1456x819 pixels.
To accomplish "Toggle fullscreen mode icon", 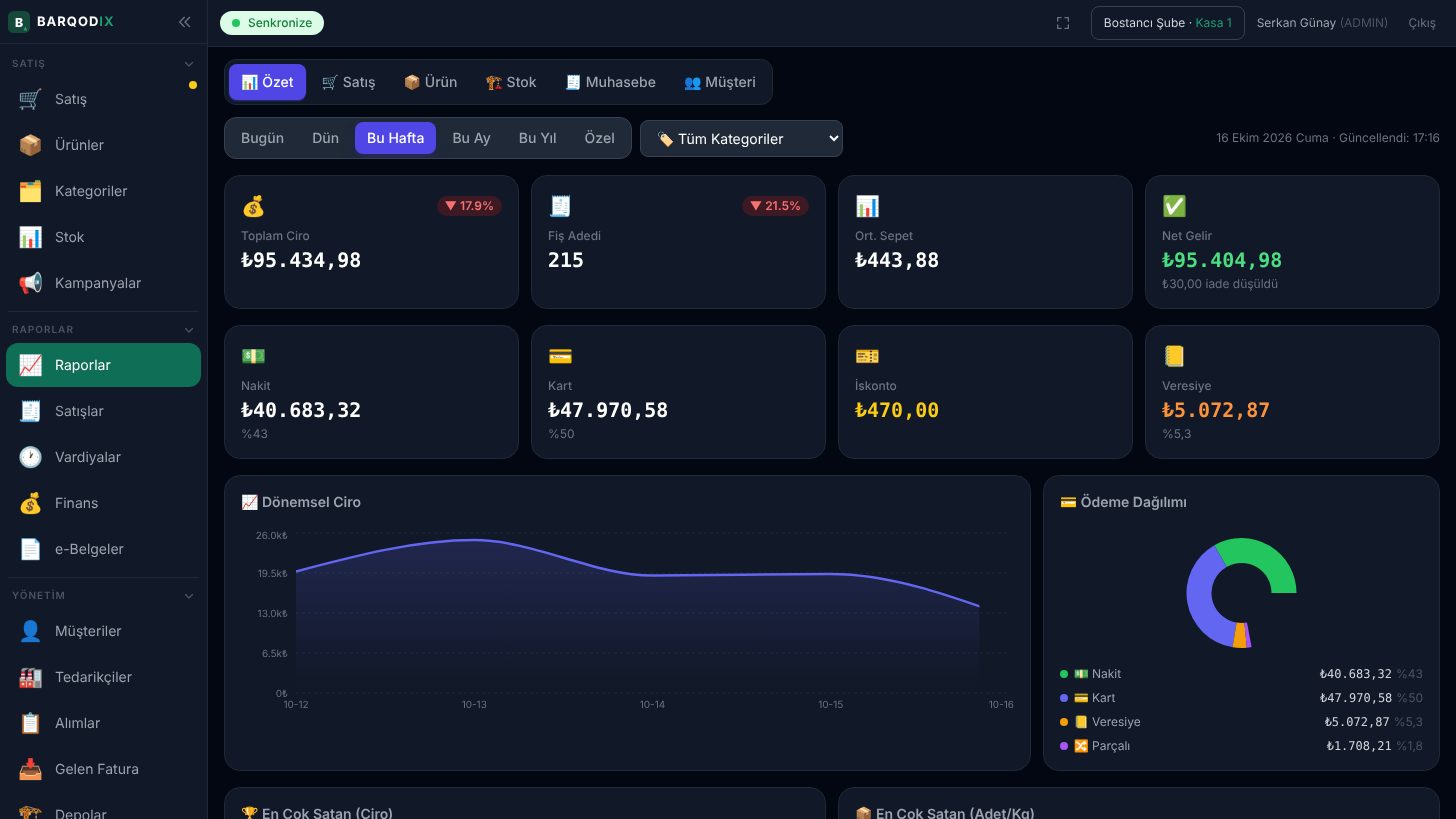I will pyautogui.click(x=1063, y=23).
